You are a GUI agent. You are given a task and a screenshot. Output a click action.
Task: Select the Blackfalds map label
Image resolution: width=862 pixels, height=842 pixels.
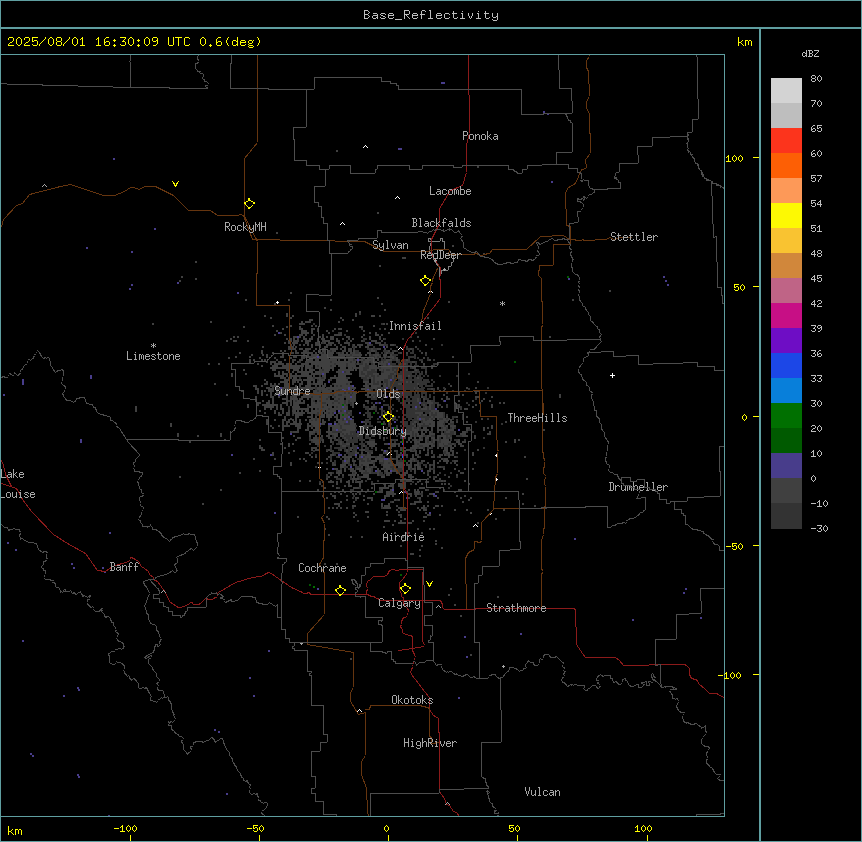pyautogui.click(x=441, y=223)
